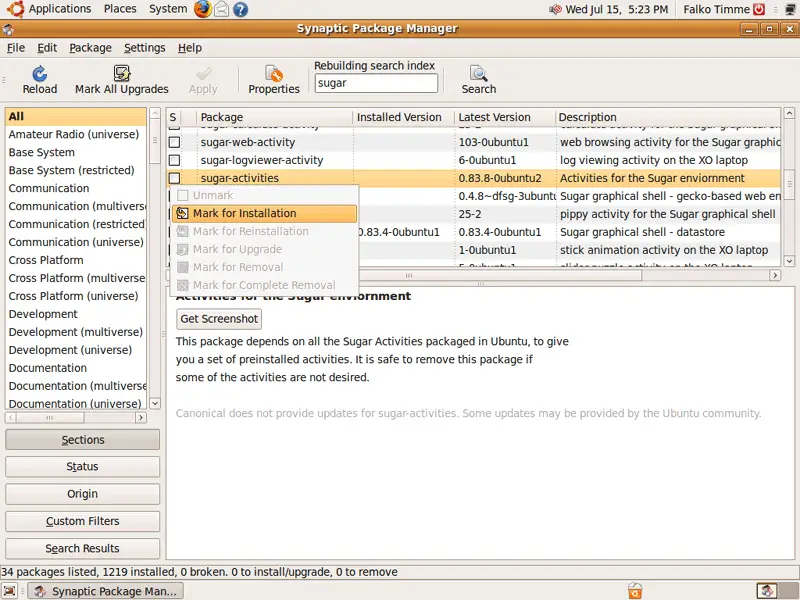The width and height of the screenshot is (800, 600).
Task: Sort by the S status column header
Action: click(173, 117)
